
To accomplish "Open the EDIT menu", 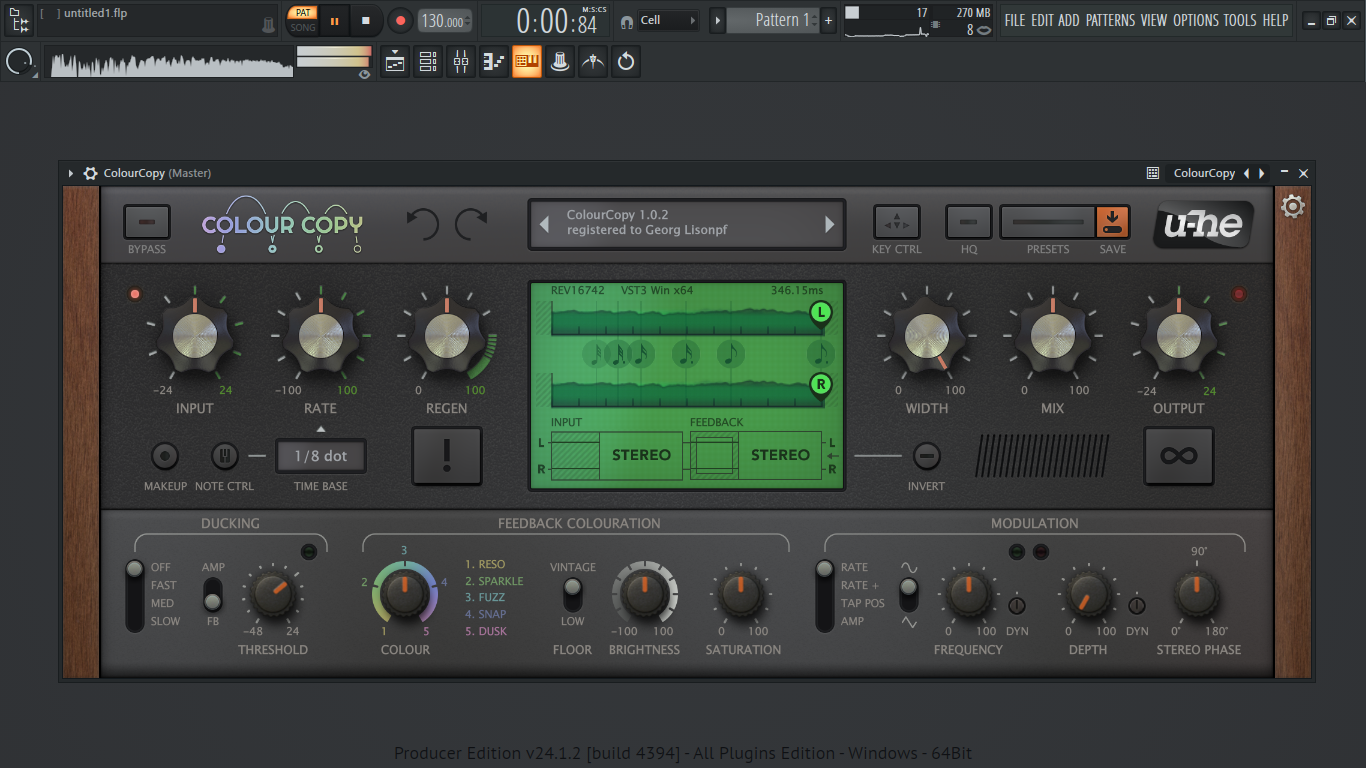I will coord(1042,20).
